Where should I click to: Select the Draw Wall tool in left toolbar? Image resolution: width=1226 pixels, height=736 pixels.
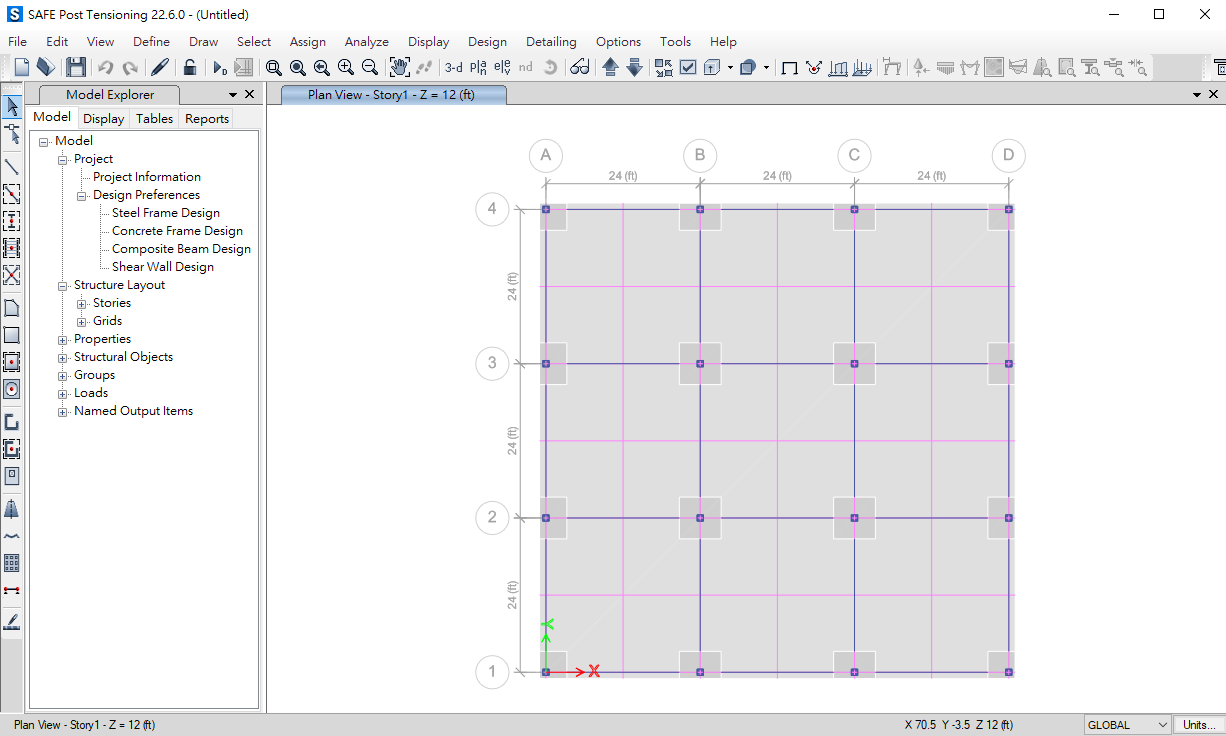pyautogui.click(x=12, y=422)
